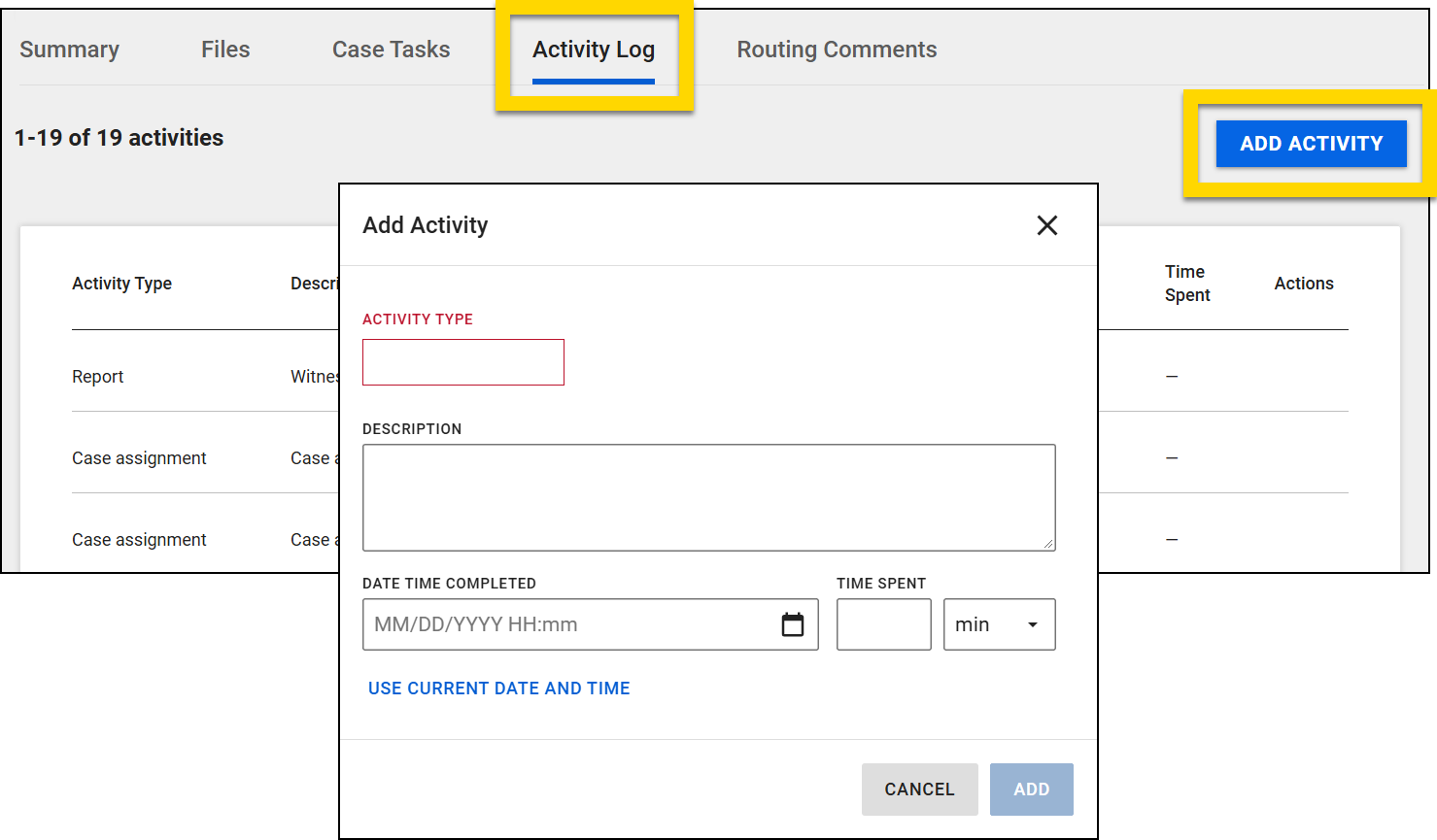Click inside the Description text area
Image resolution: width=1437 pixels, height=840 pixels.
click(708, 496)
